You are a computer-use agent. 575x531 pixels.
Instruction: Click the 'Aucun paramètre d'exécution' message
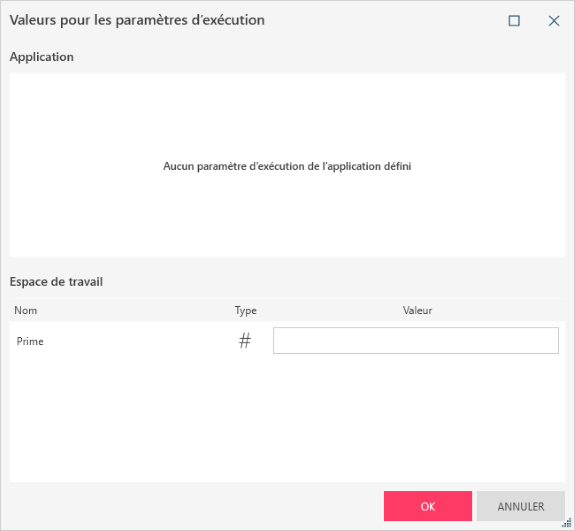coord(287,166)
